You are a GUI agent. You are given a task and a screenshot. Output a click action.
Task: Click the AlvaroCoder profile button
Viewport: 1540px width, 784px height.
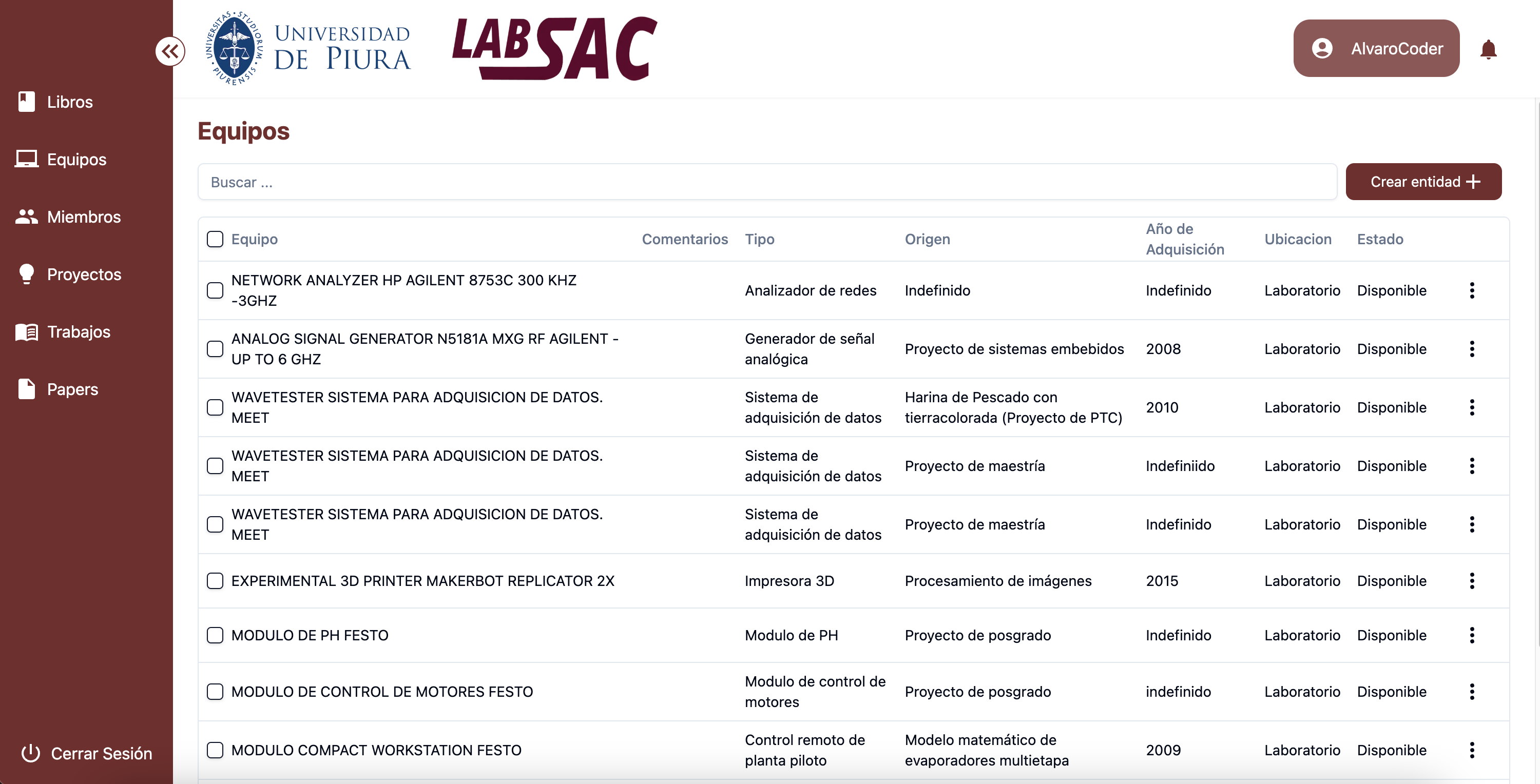coord(1376,48)
